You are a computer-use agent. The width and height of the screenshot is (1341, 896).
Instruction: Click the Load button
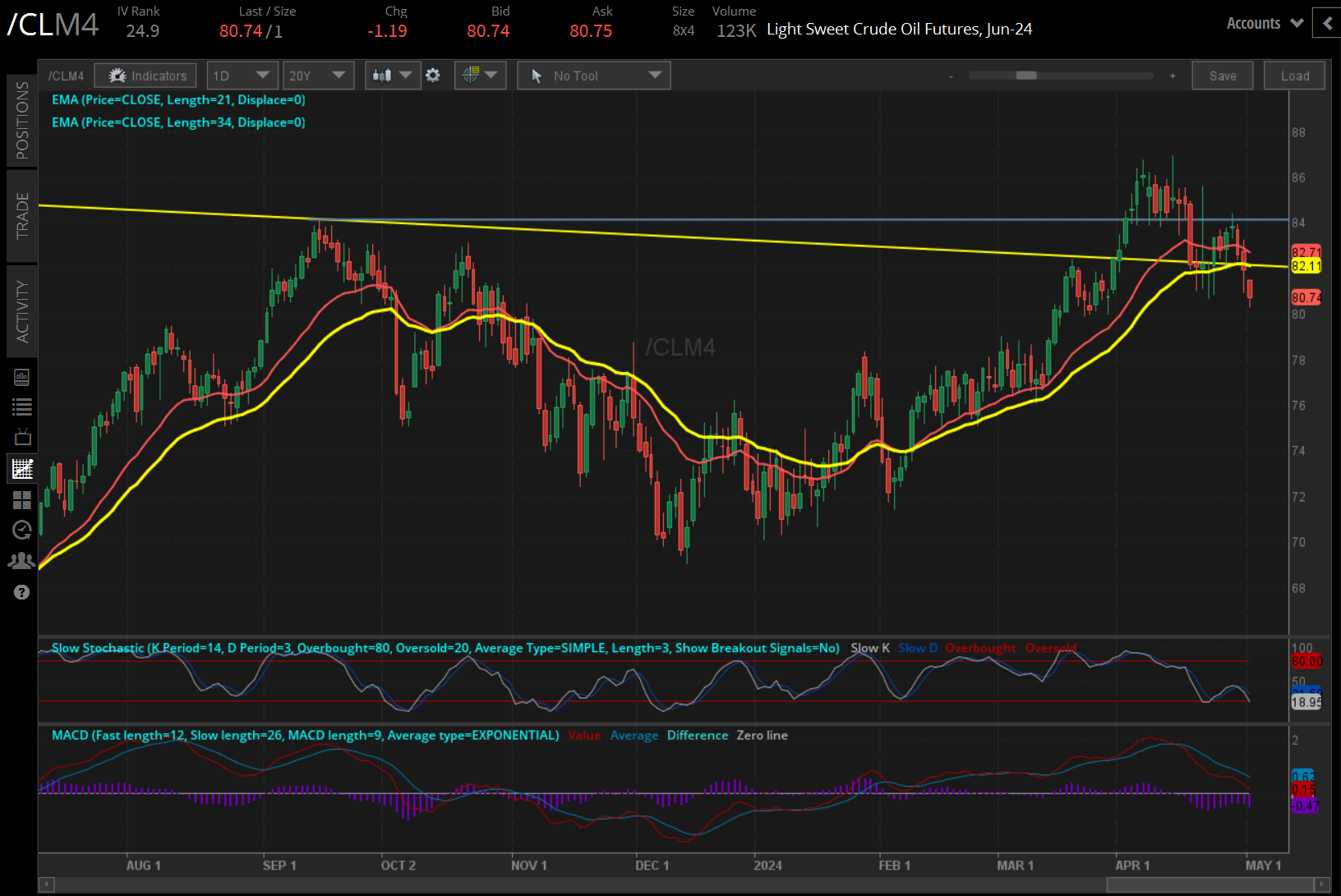(1295, 76)
